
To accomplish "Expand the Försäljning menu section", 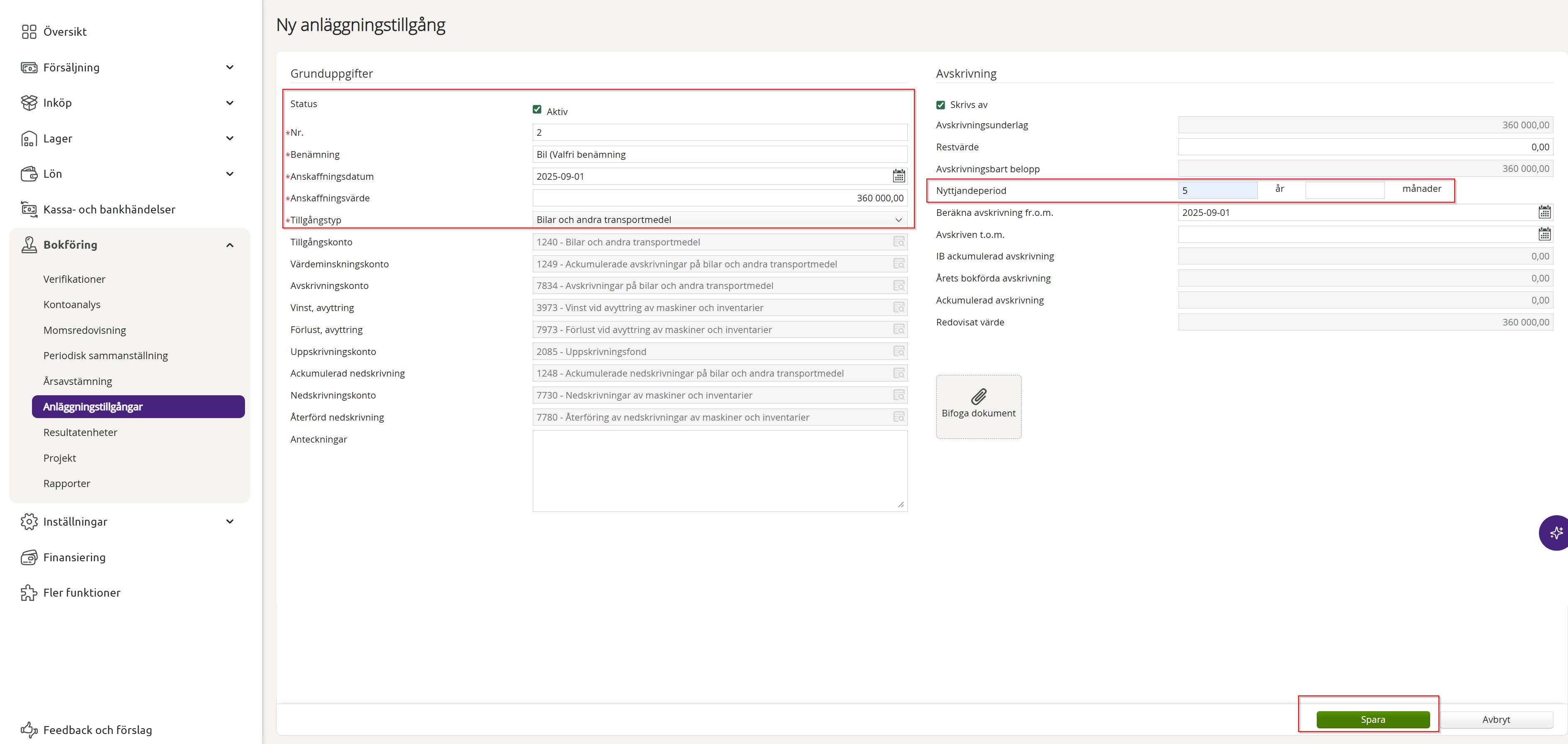I will click(x=230, y=68).
